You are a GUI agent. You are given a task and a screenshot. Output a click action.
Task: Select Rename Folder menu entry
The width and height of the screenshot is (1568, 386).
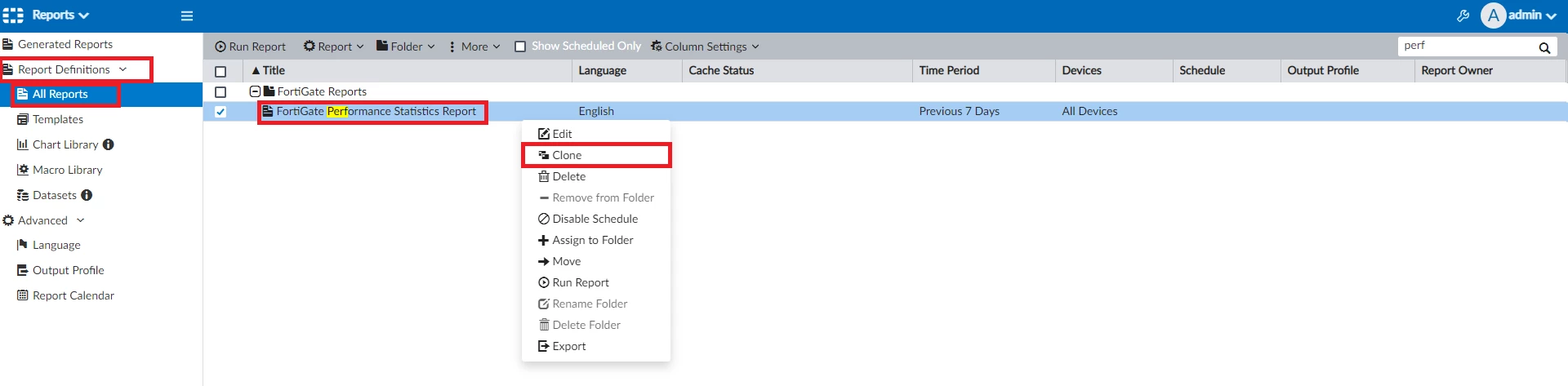[x=596, y=304]
